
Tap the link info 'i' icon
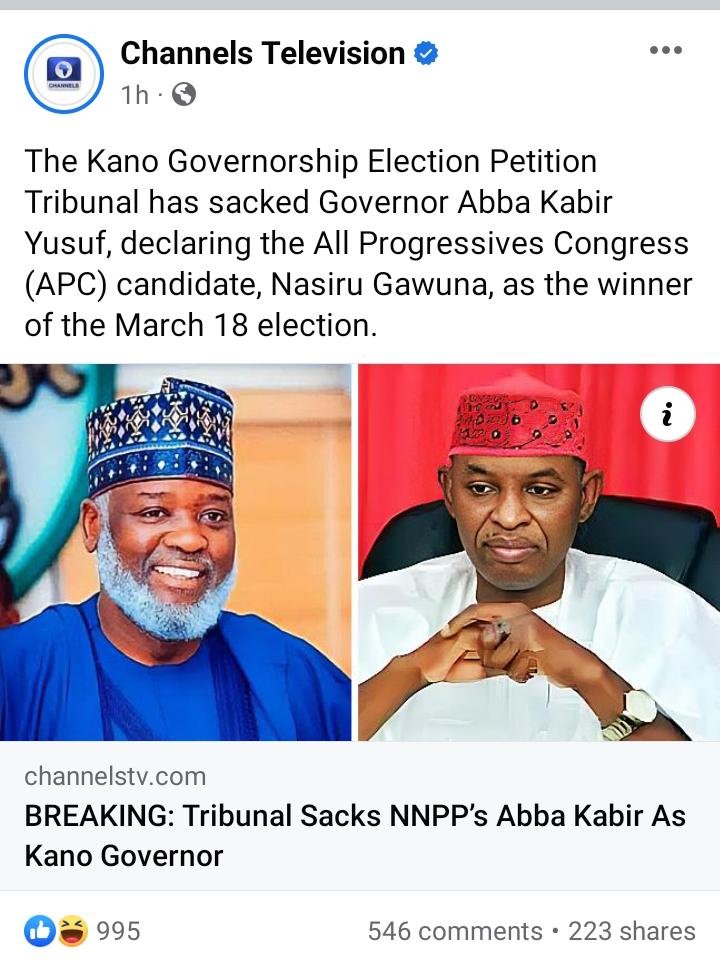(668, 414)
